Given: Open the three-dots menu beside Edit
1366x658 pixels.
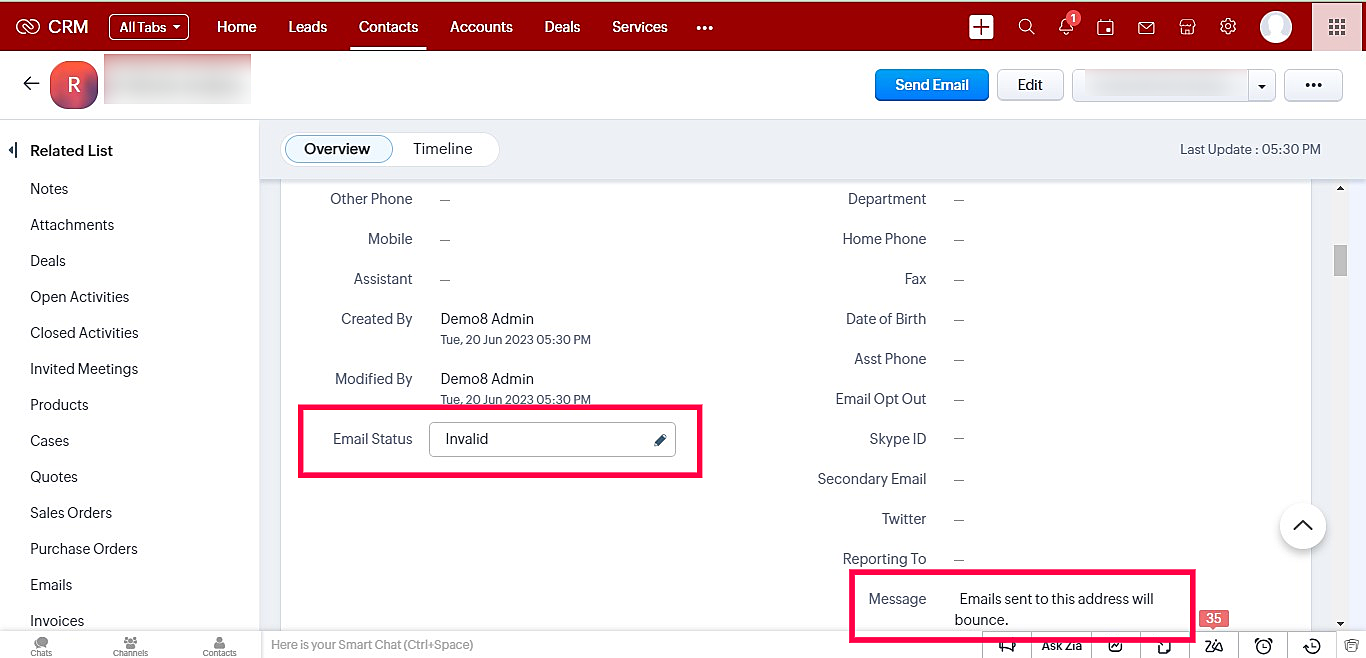Looking at the screenshot, I should (x=1313, y=85).
